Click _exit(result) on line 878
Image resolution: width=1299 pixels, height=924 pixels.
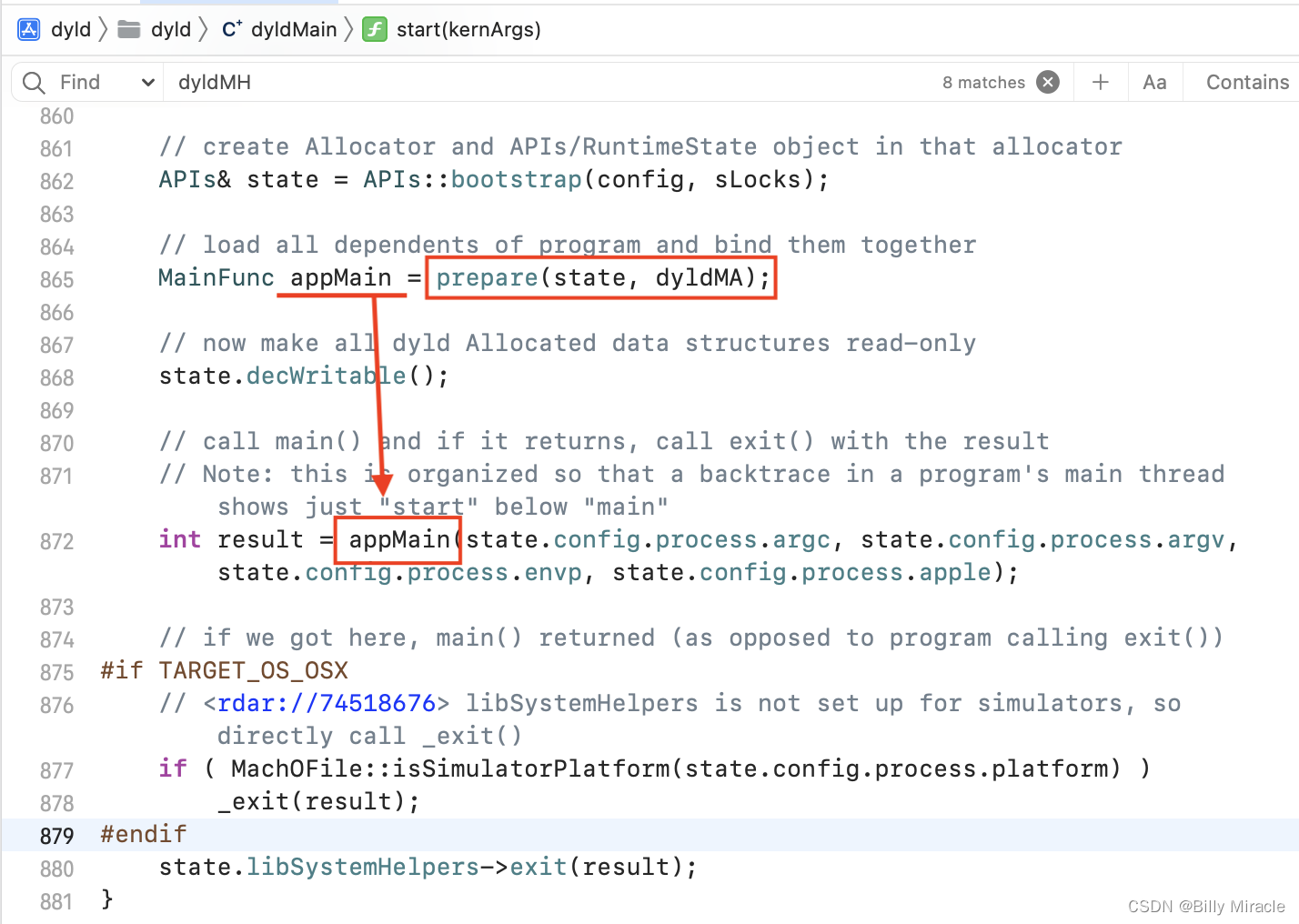pyautogui.click(x=318, y=802)
